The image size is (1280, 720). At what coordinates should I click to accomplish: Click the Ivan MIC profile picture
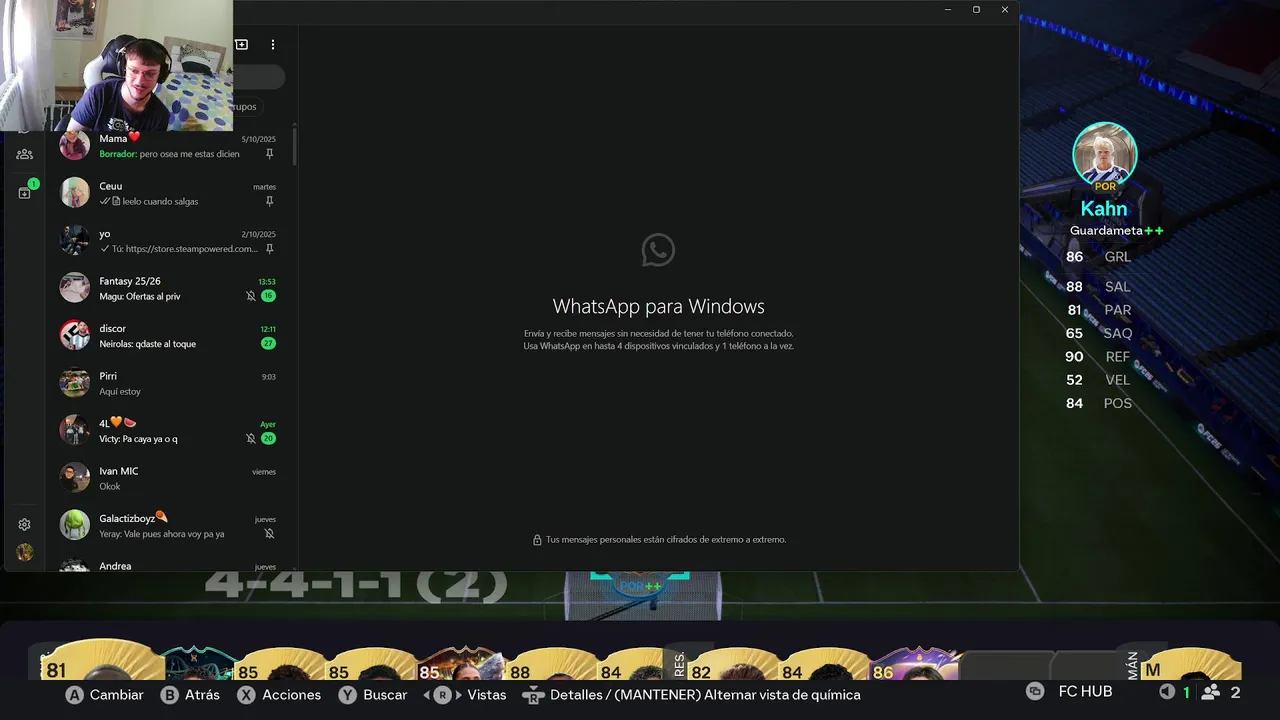coord(74,478)
